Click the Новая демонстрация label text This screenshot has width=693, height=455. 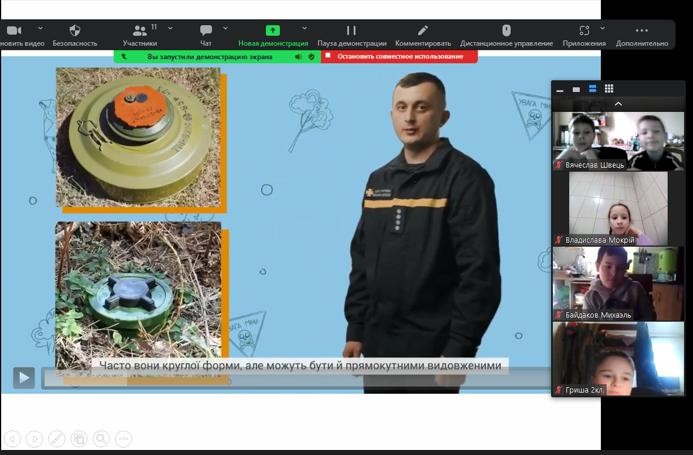[273, 43]
